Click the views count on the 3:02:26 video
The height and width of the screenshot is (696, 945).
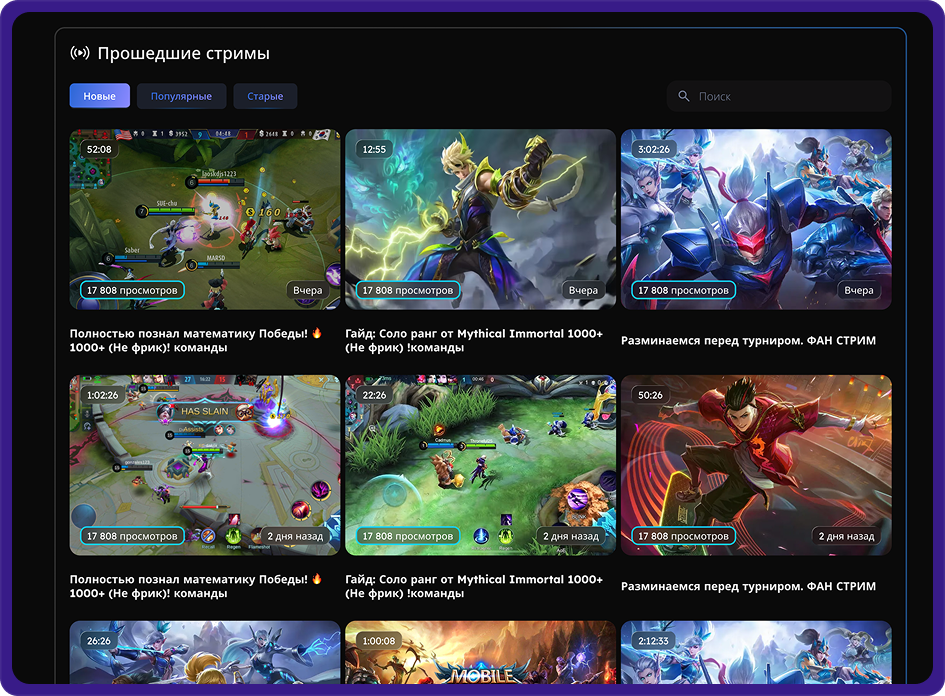pyautogui.click(x=683, y=290)
